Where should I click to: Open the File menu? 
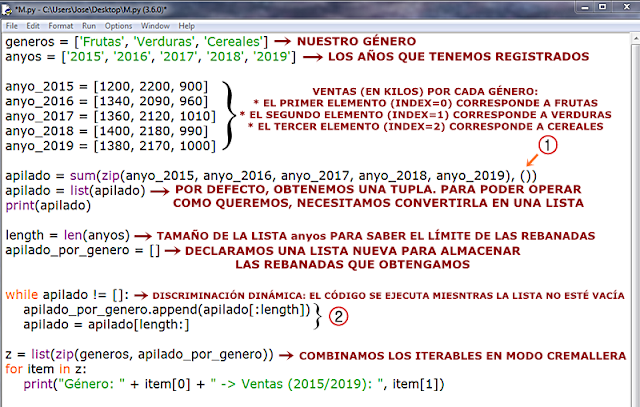(x=11, y=26)
